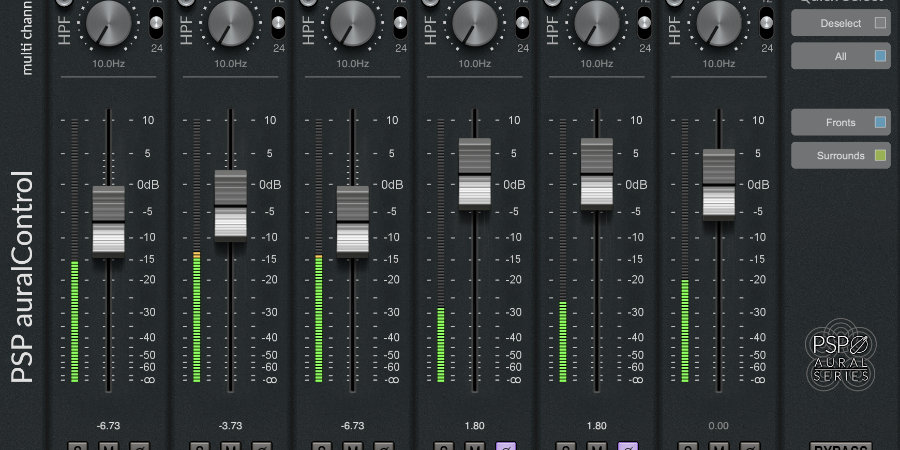Click the fifth channel's fader cap
This screenshot has width=900, height=450.
pyautogui.click(x=597, y=173)
